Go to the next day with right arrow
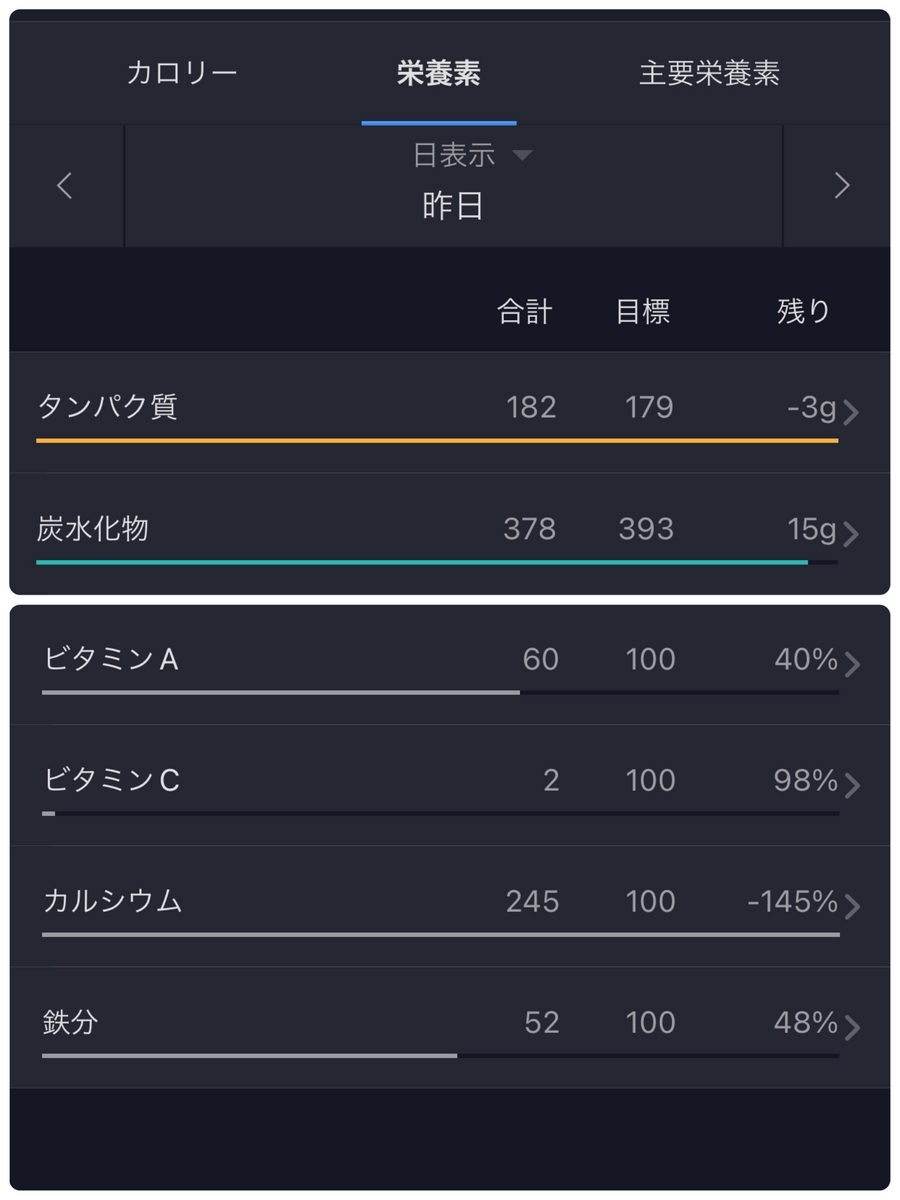This screenshot has height=1200, width=900. [x=842, y=186]
